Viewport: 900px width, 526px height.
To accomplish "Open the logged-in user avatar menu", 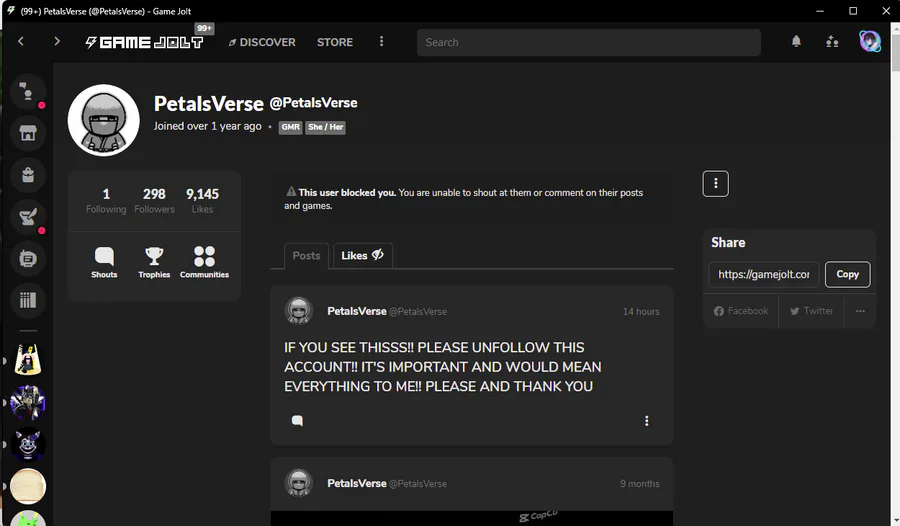I will tap(870, 41).
